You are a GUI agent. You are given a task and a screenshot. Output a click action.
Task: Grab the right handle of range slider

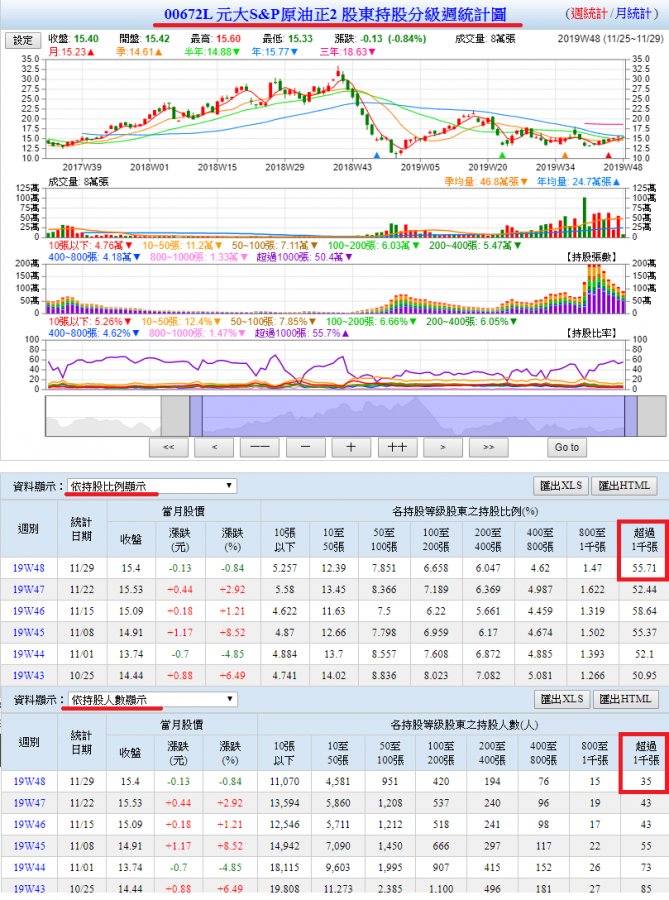click(x=631, y=416)
